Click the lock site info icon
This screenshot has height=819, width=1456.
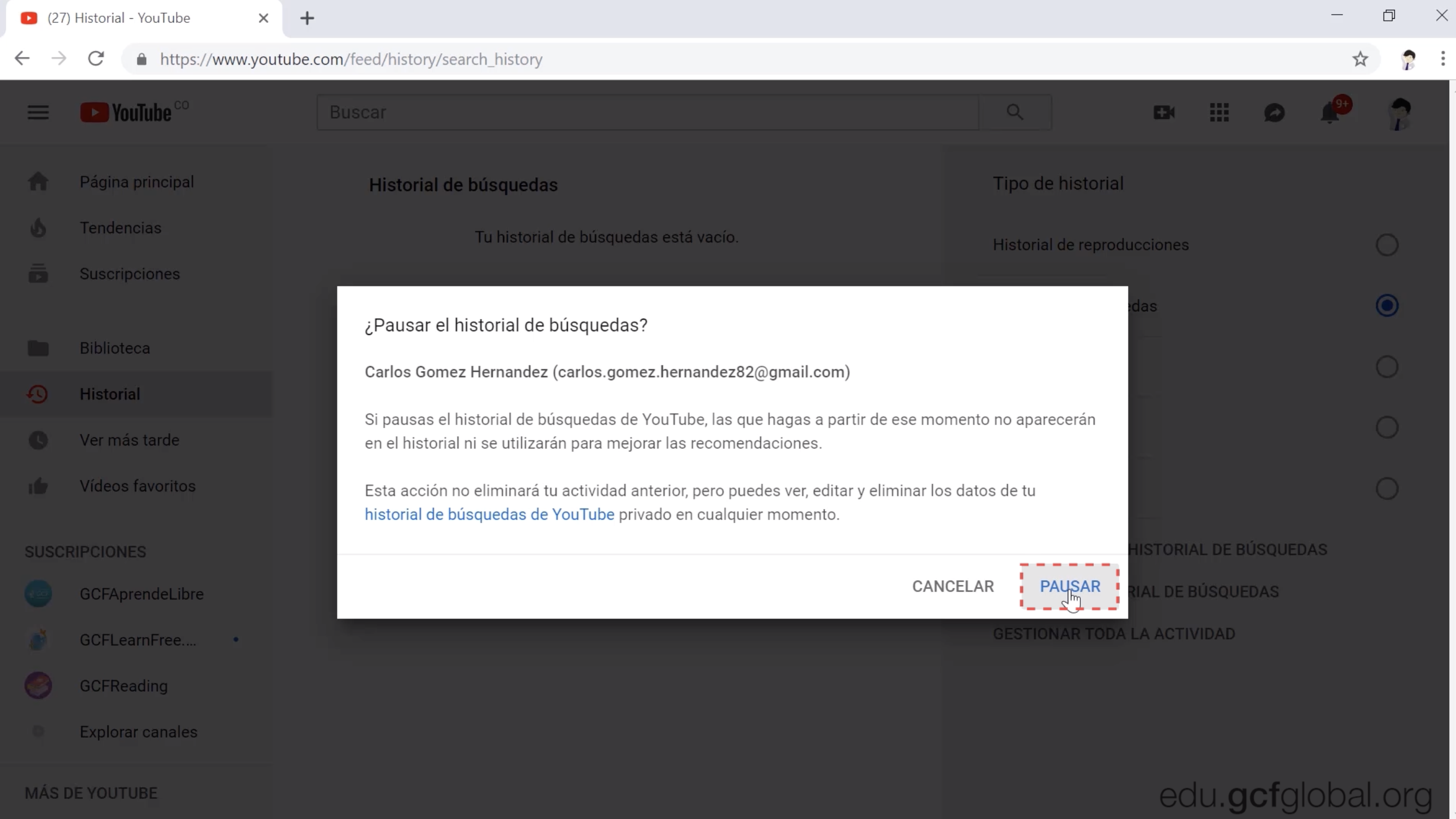pyautogui.click(x=141, y=59)
